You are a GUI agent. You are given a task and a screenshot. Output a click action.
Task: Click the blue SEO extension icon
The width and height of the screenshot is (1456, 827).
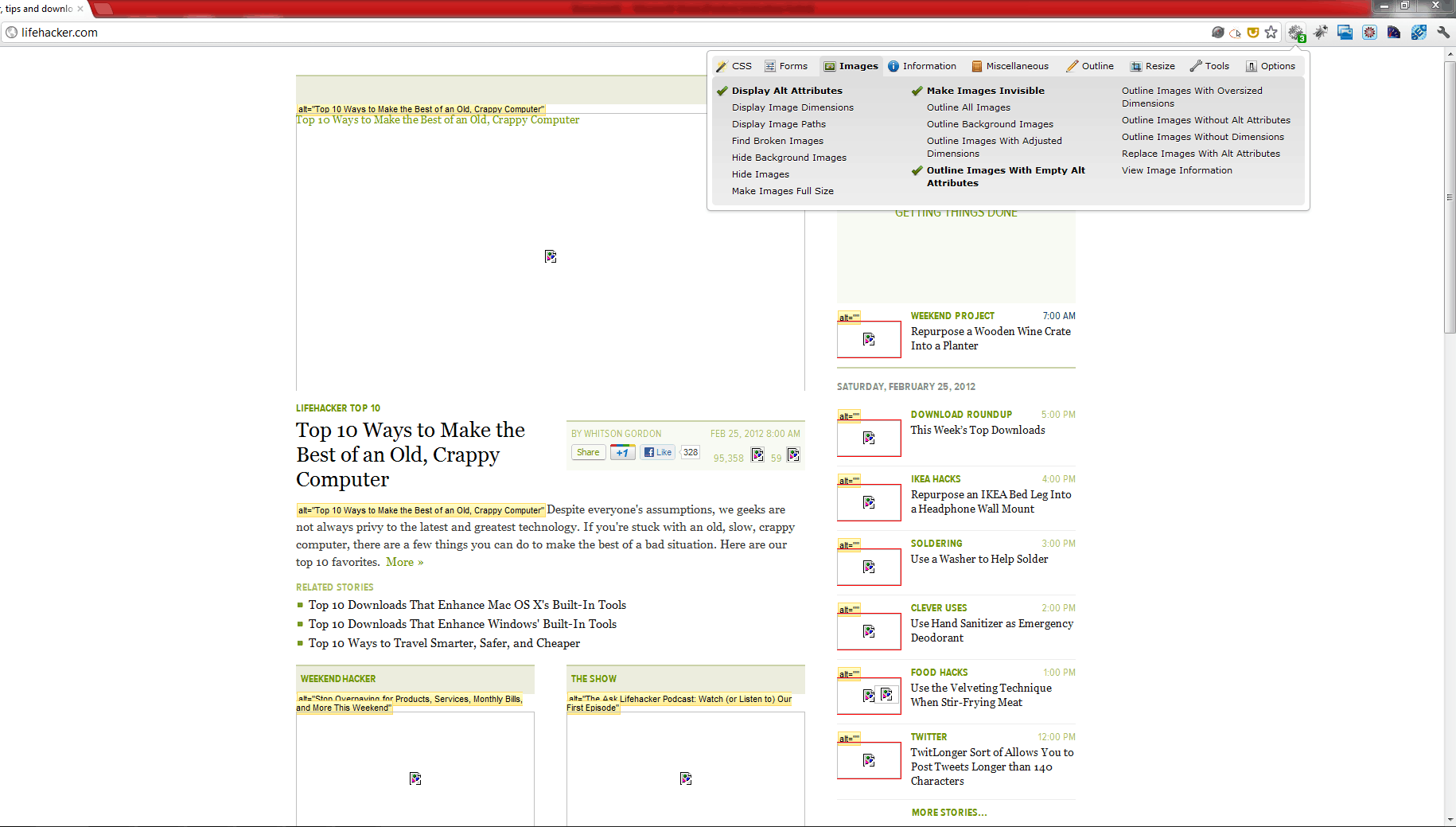tap(1419, 33)
